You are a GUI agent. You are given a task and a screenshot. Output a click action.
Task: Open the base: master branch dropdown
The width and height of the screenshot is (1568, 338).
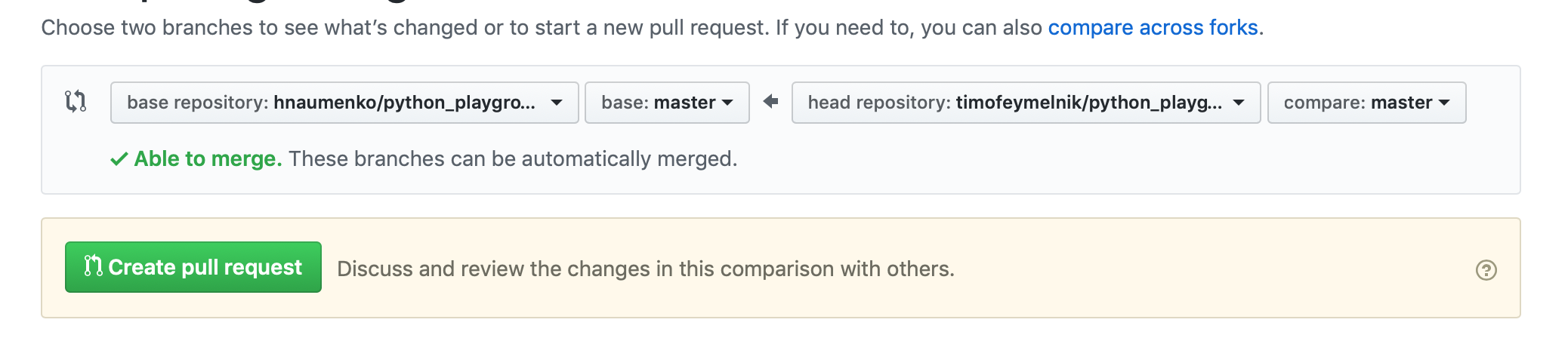coord(658,103)
